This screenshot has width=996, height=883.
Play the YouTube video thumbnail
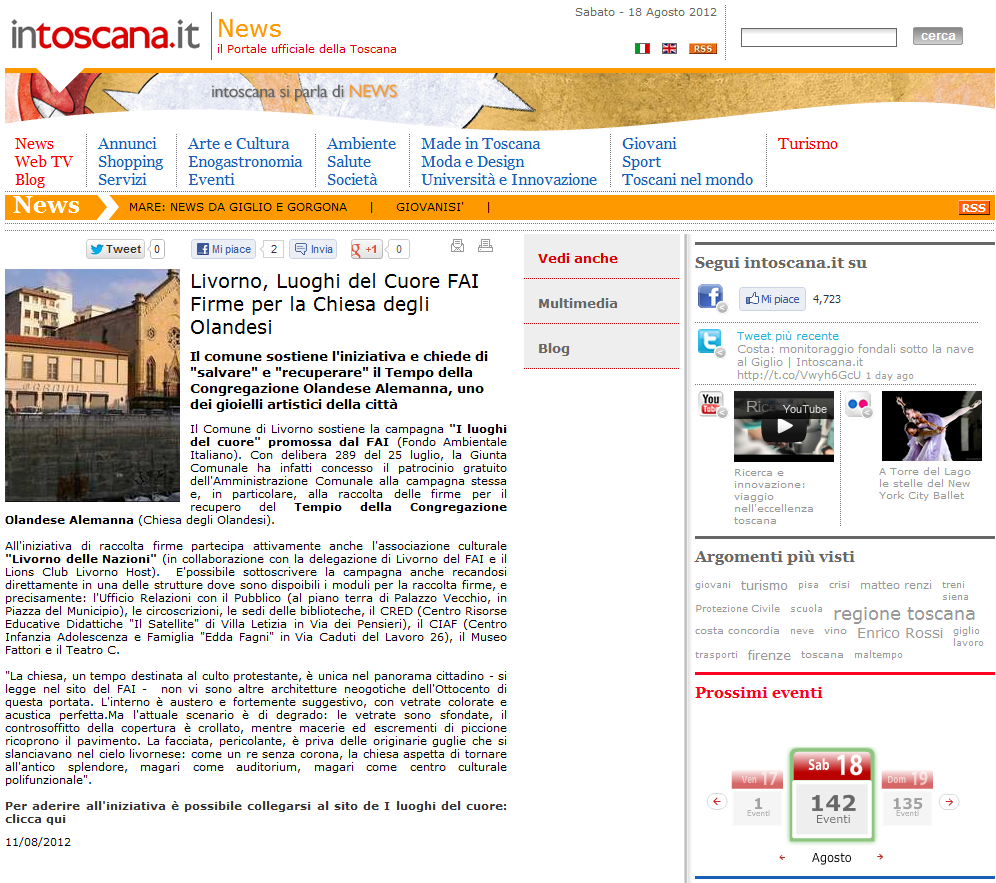783,426
